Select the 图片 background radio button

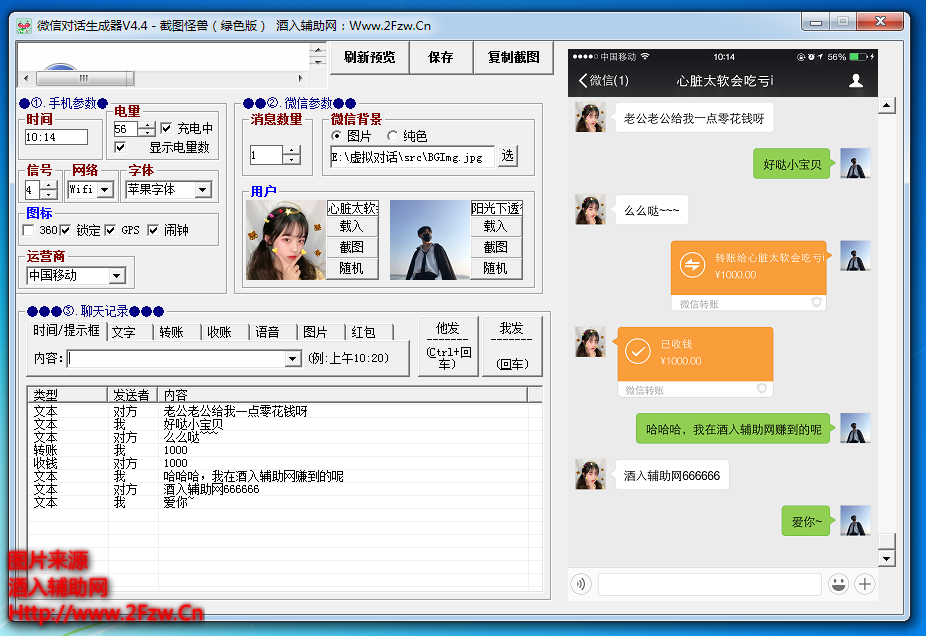[x=336, y=136]
